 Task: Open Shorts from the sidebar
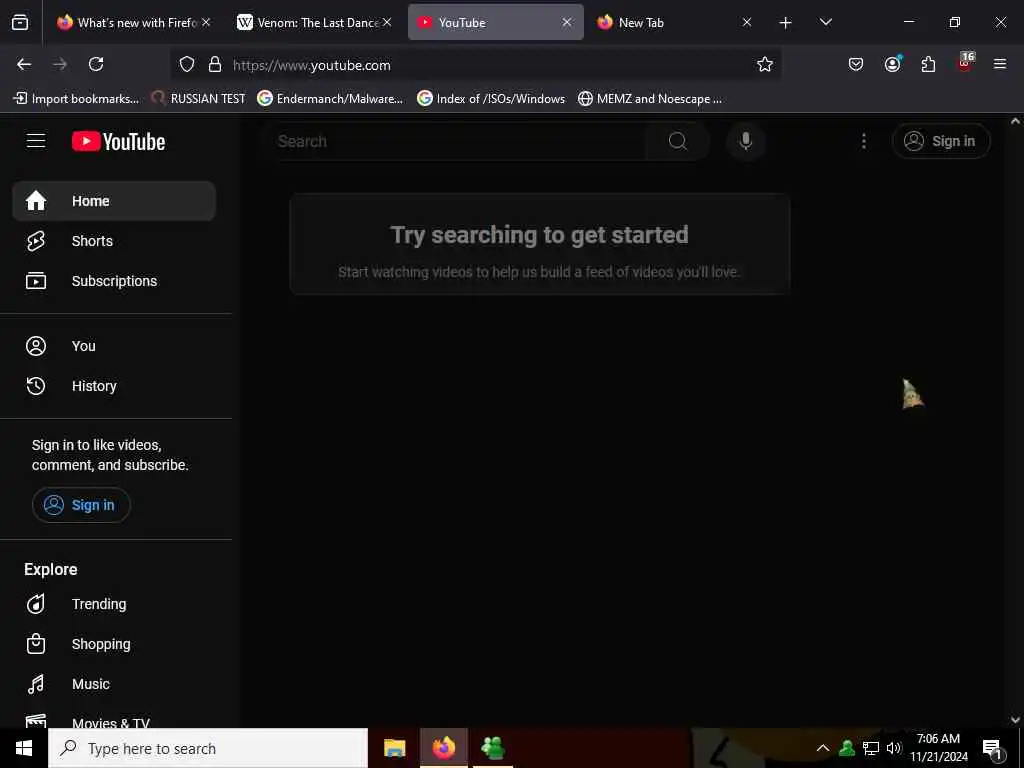(114, 241)
